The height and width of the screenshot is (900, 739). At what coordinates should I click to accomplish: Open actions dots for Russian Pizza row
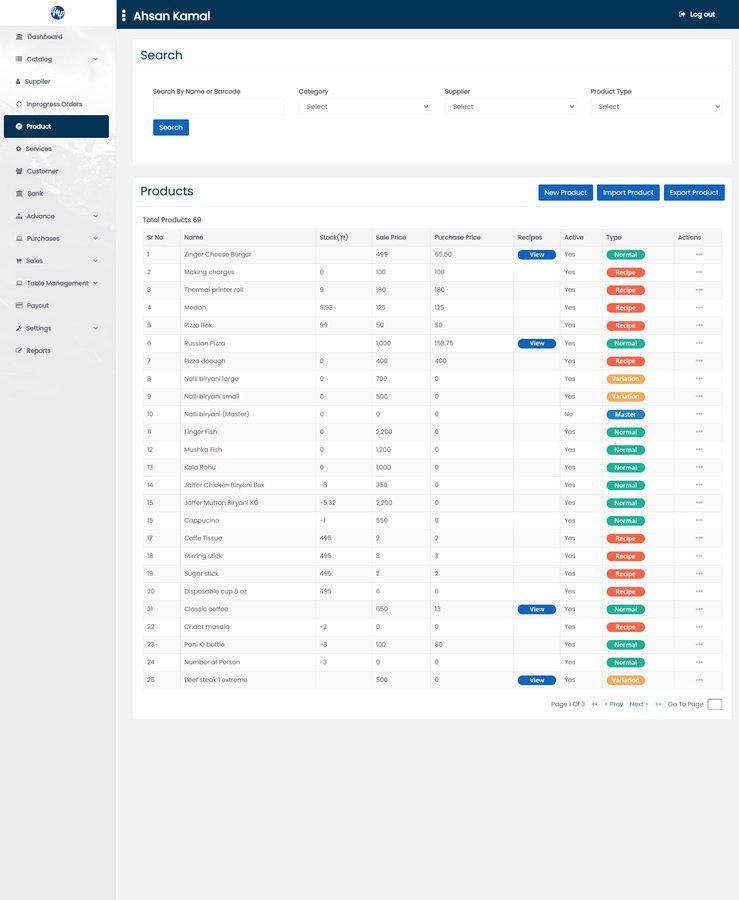tap(699, 343)
